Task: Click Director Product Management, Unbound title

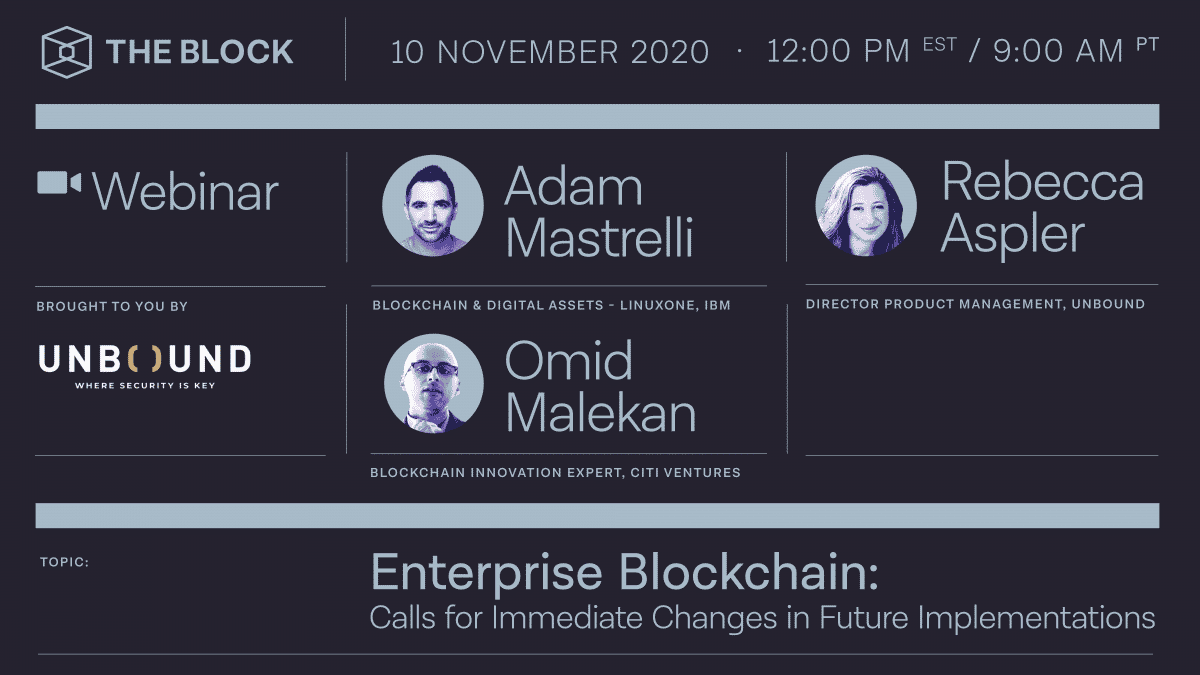Action: coord(975,303)
